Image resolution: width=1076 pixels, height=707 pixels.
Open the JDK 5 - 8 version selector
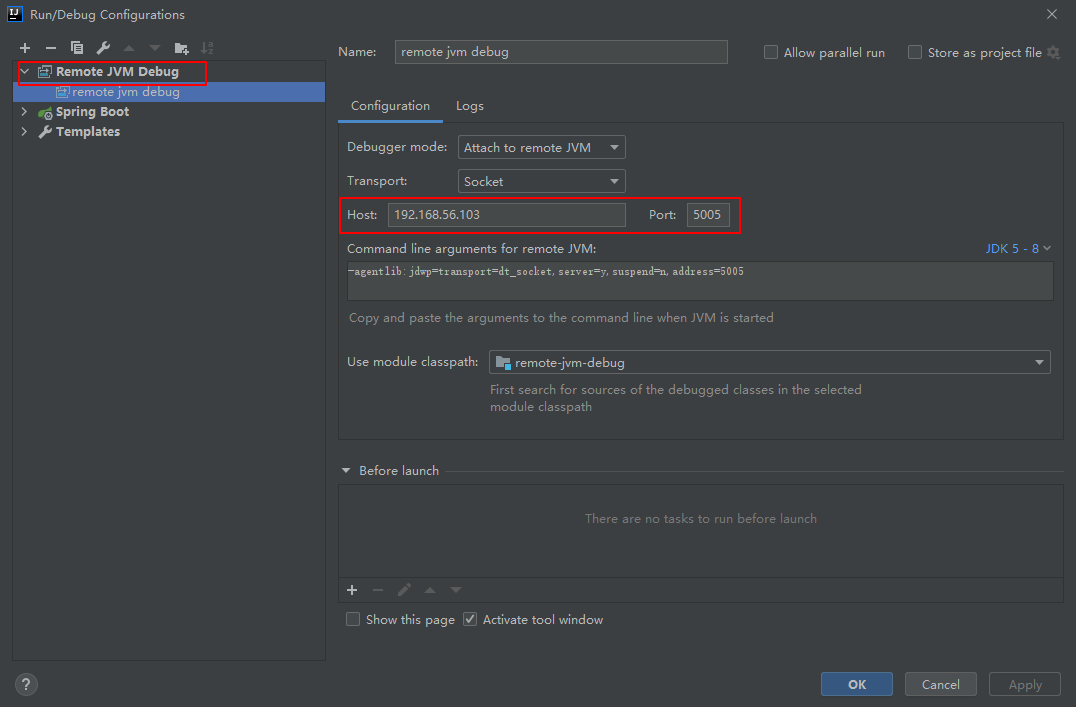1018,248
